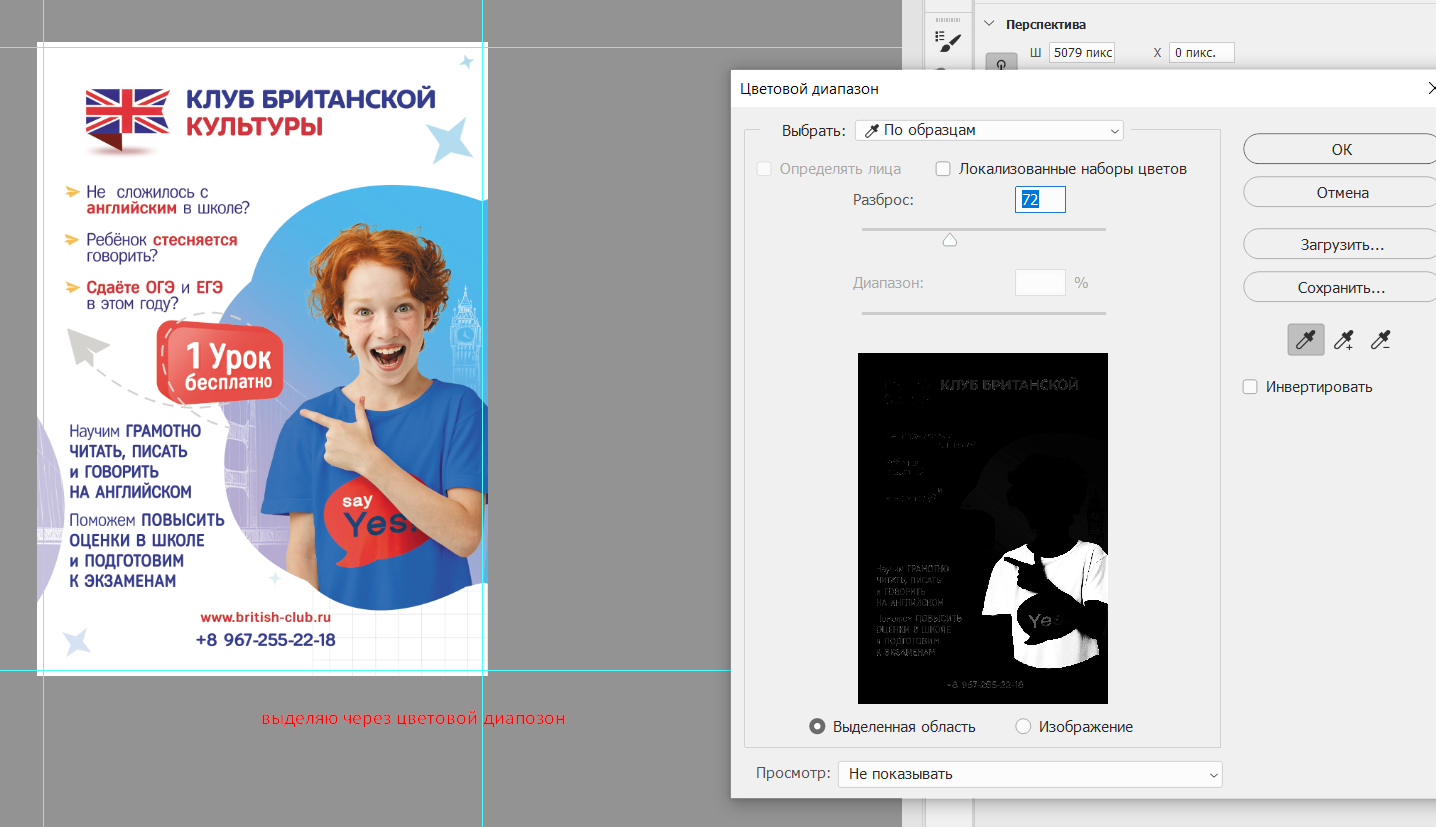This screenshot has width=1436, height=827.
Task: Close the Цветовой диапазон dialog
Action: click(x=1431, y=89)
